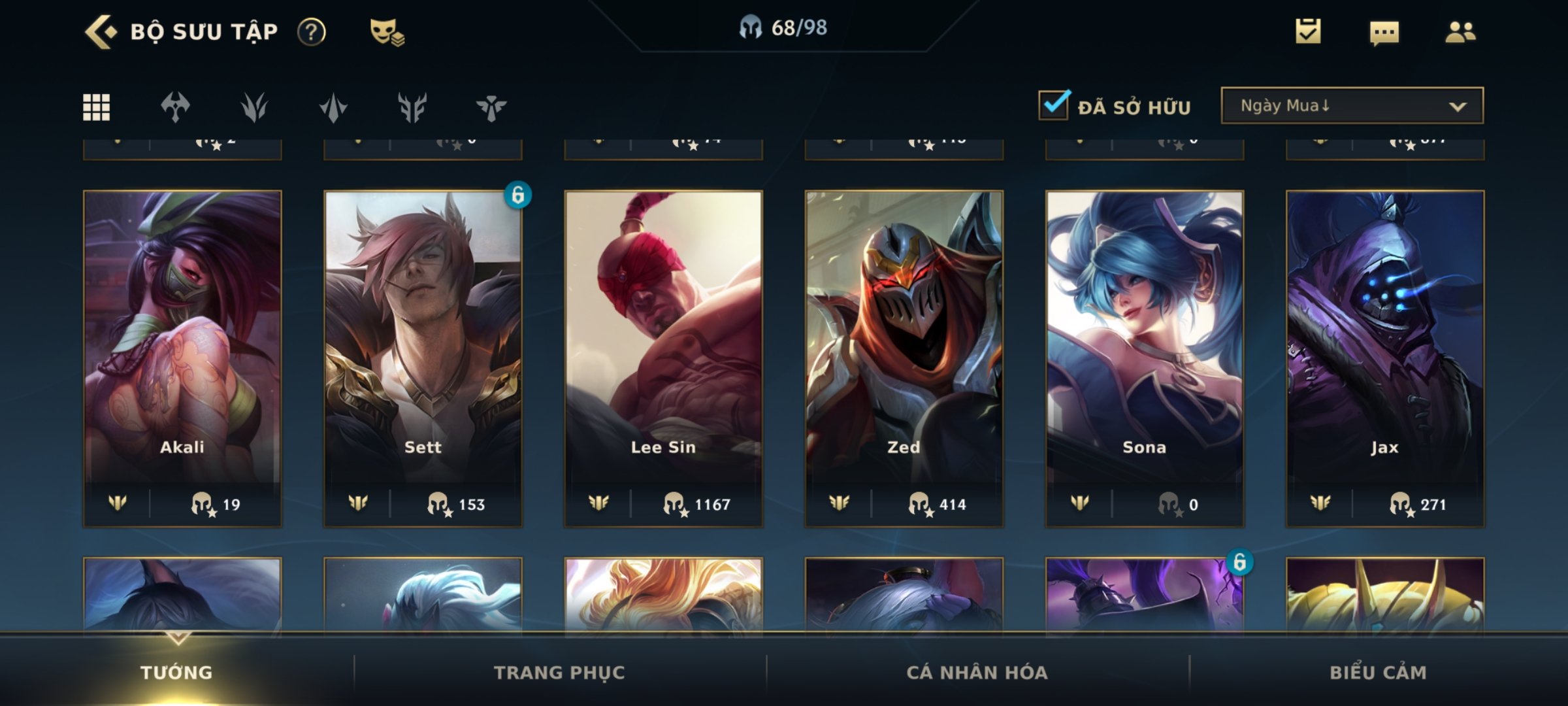Open the missions checklist icon
This screenshot has width=1568, height=706.
click(x=1308, y=31)
